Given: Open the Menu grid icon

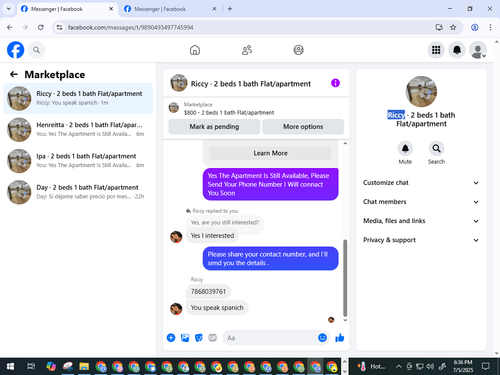Looking at the screenshot, I should (436, 50).
